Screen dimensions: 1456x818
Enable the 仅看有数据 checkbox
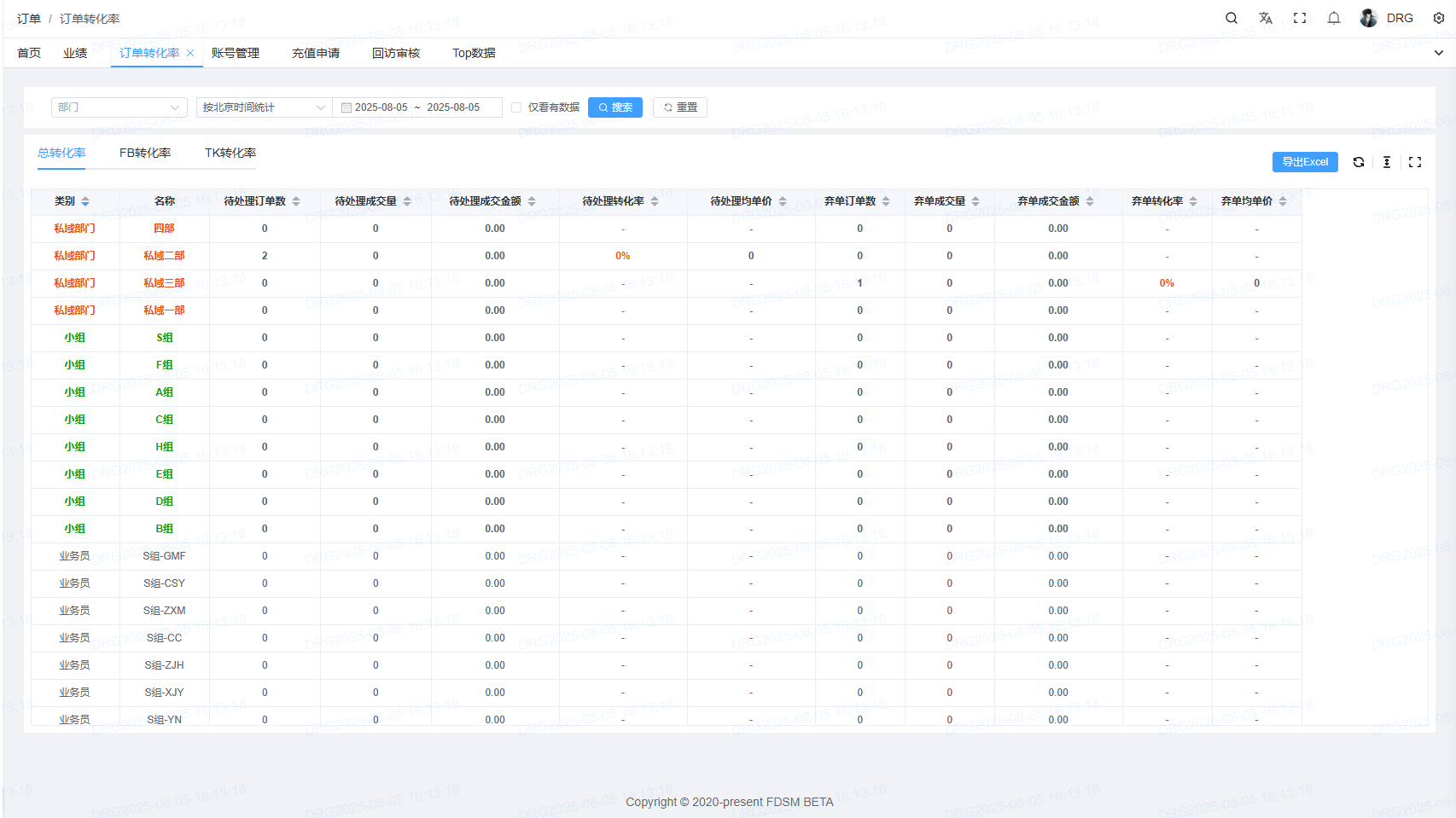click(x=516, y=107)
